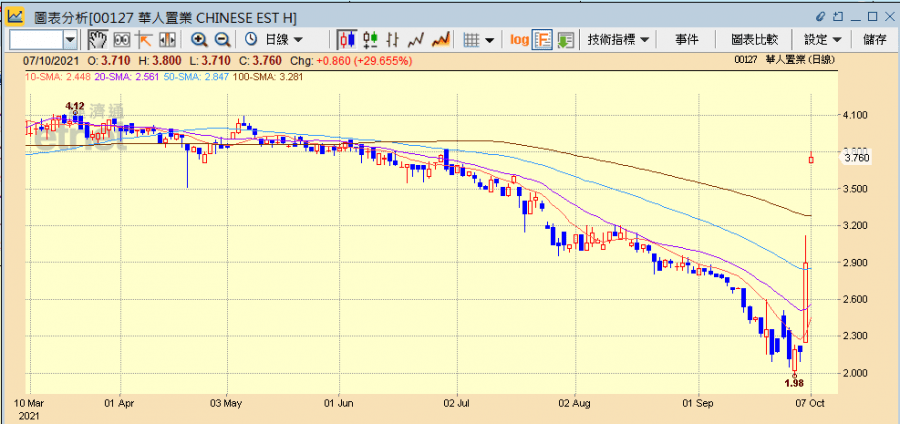Zoom out of the chart
The image size is (900, 424).
222,39
